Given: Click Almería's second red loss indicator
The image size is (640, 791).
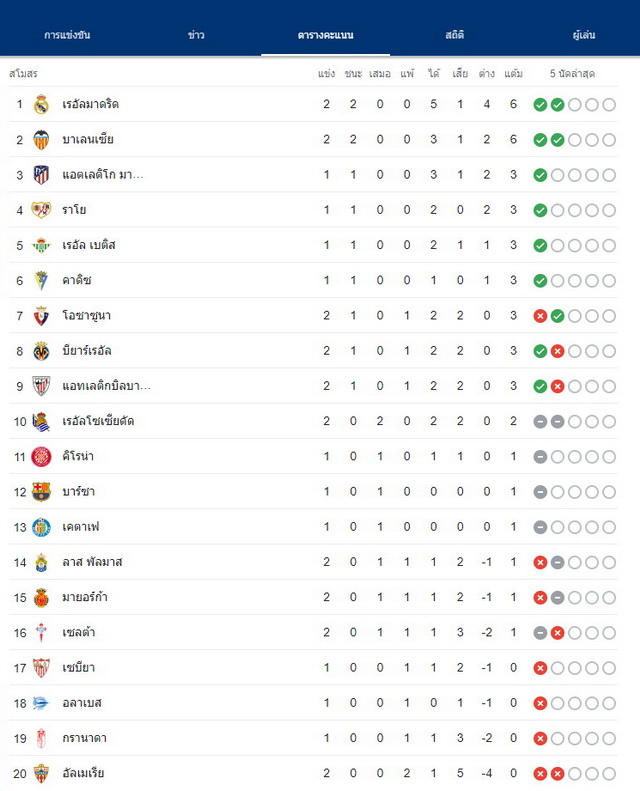Looking at the screenshot, I should click(x=557, y=774).
